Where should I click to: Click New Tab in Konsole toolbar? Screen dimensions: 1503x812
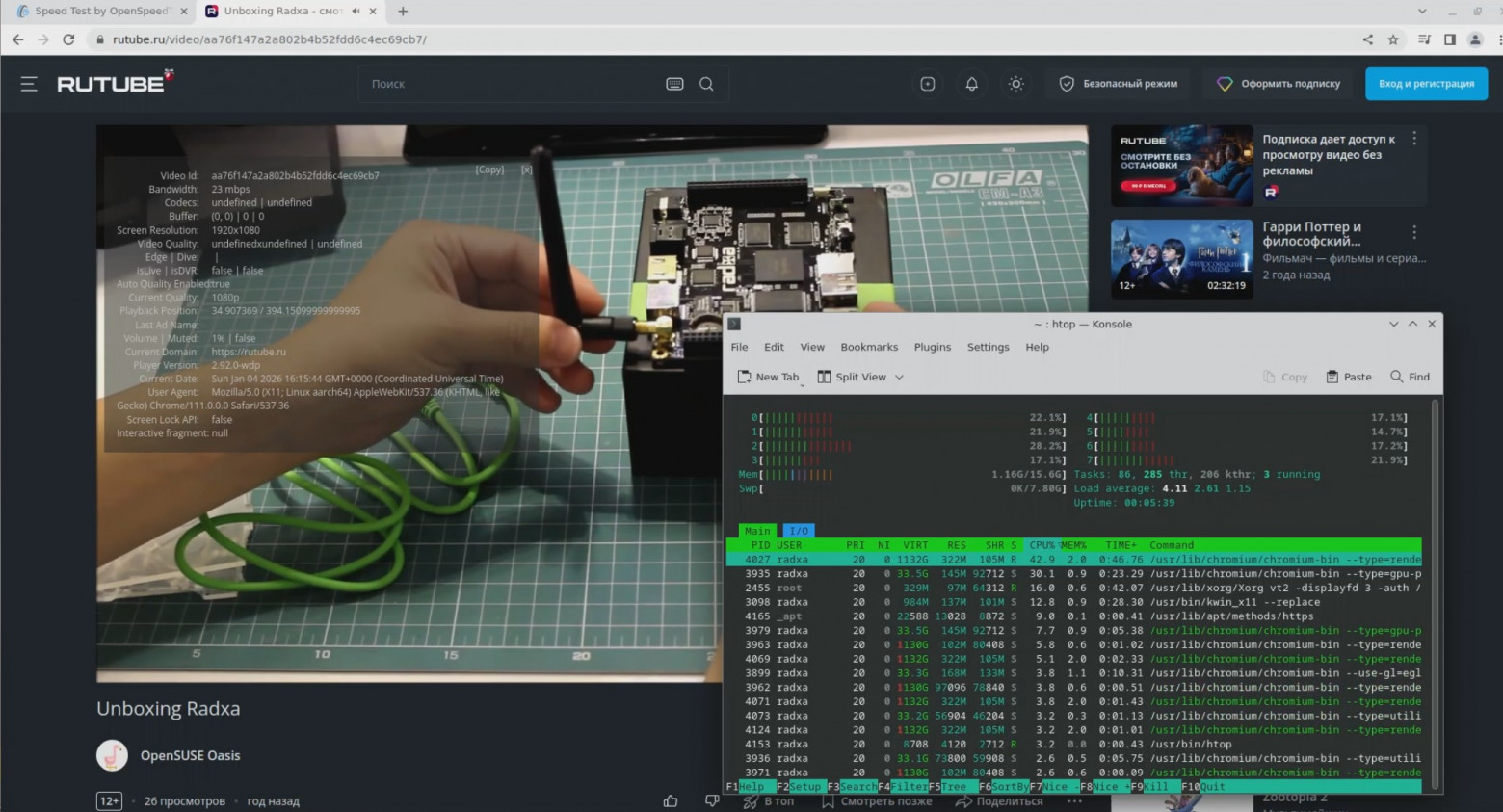[768, 377]
